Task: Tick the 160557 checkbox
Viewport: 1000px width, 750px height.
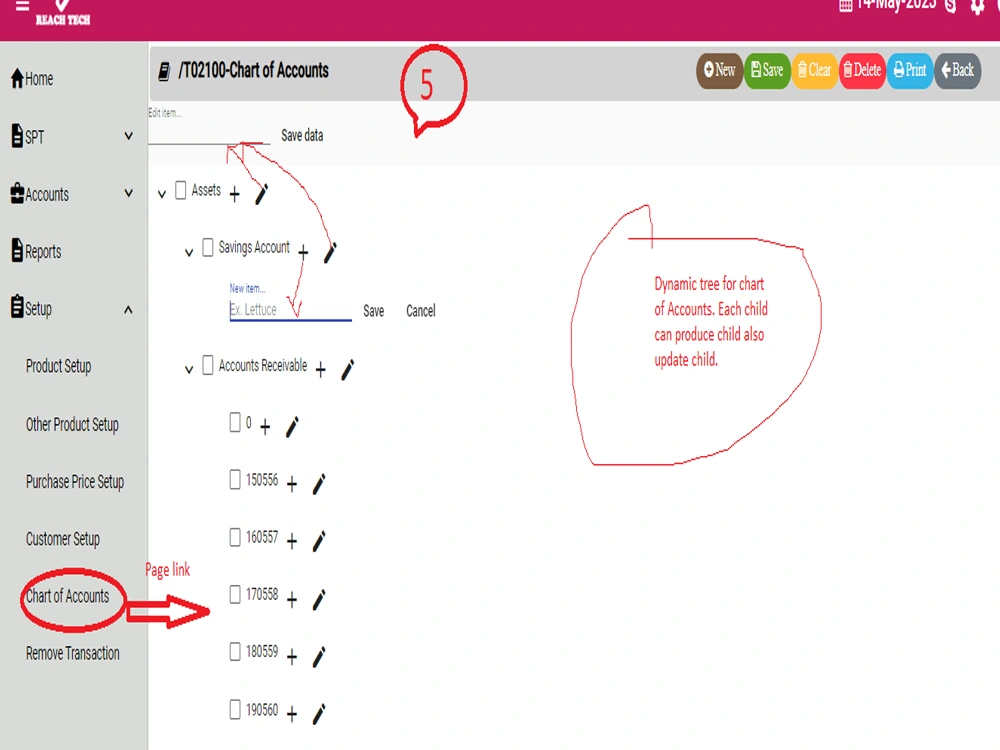Action: coord(235,537)
